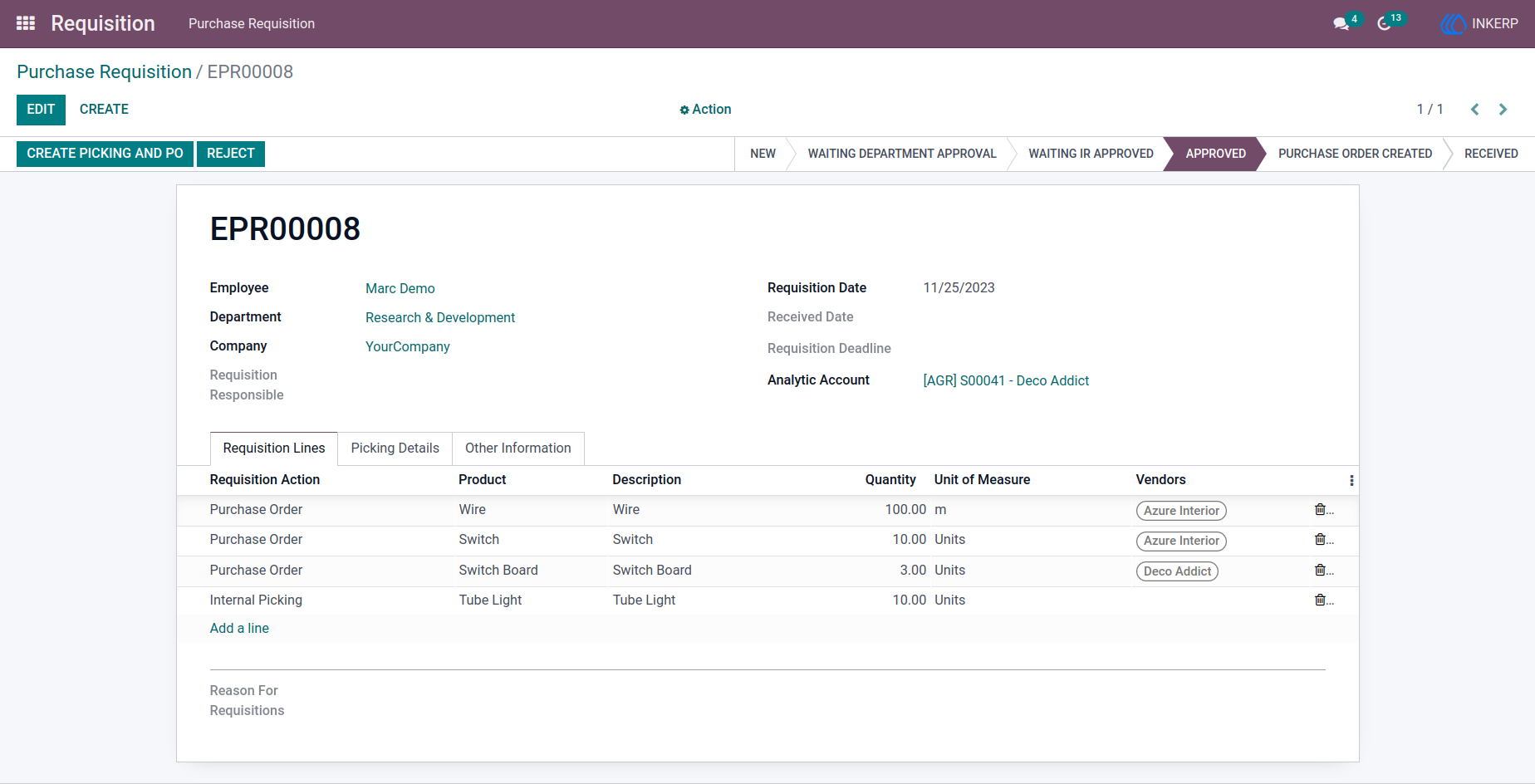Open the Action gear dropdown
This screenshot has height=784, width=1535.
(705, 110)
